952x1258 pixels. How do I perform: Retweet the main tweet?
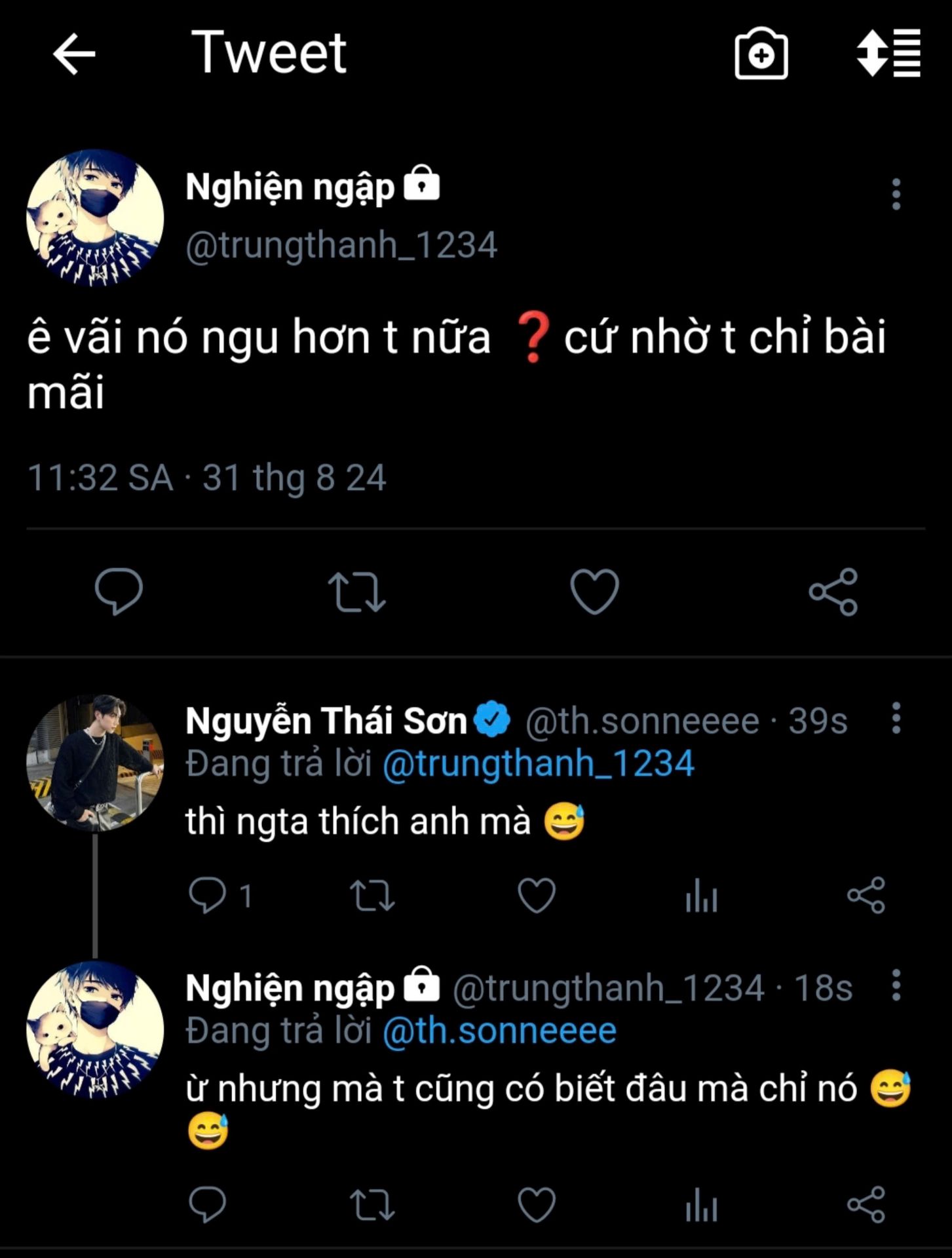point(356,592)
